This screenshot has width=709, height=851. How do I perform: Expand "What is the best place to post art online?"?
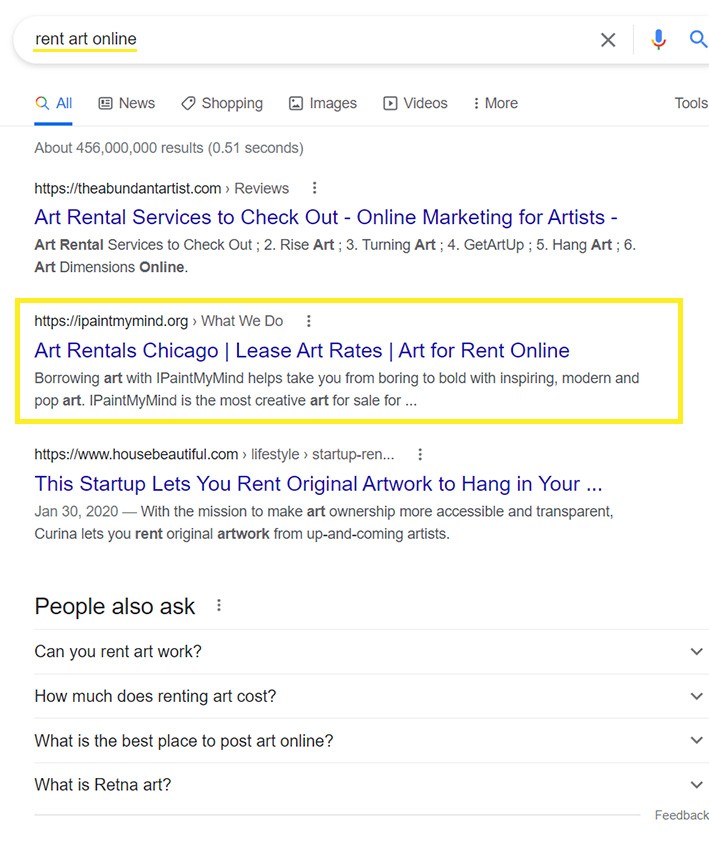[x=696, y=741]
